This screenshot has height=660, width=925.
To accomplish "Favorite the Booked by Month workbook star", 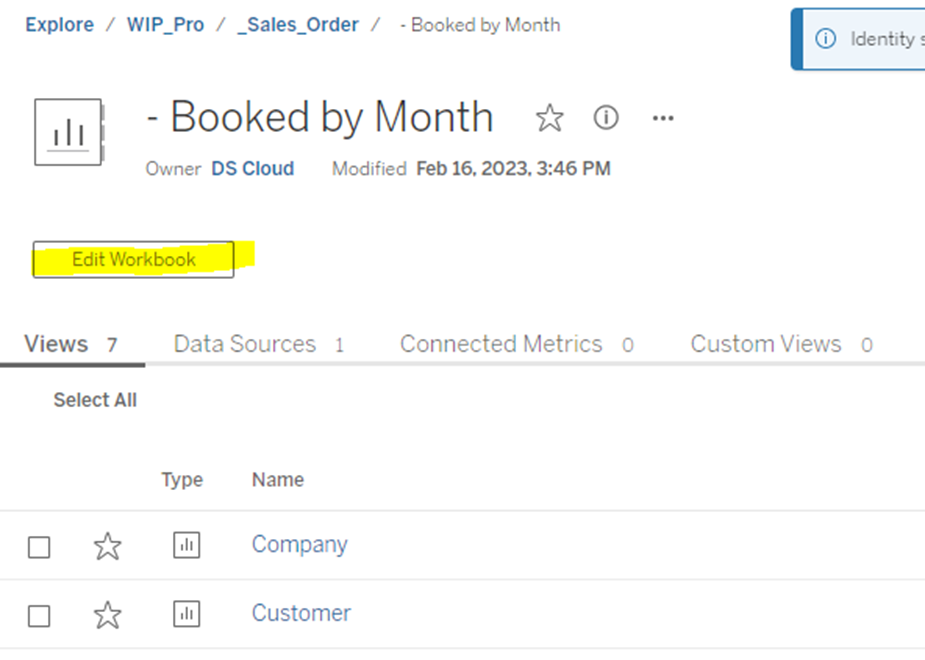I will tap(549, 118).
